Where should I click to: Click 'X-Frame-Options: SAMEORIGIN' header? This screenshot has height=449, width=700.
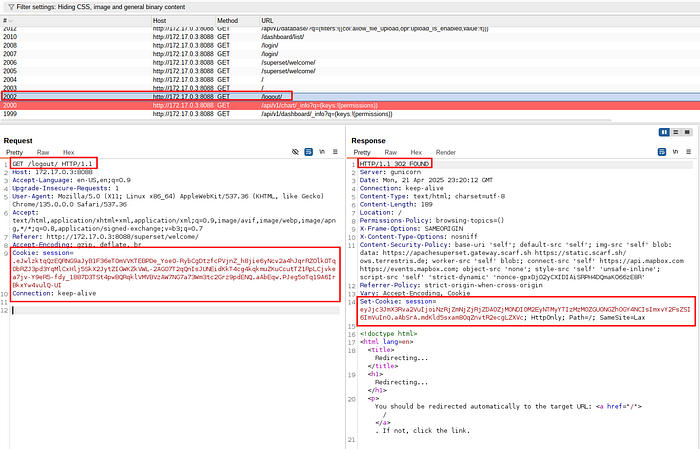pyautogui.click(x=412, y=229)
